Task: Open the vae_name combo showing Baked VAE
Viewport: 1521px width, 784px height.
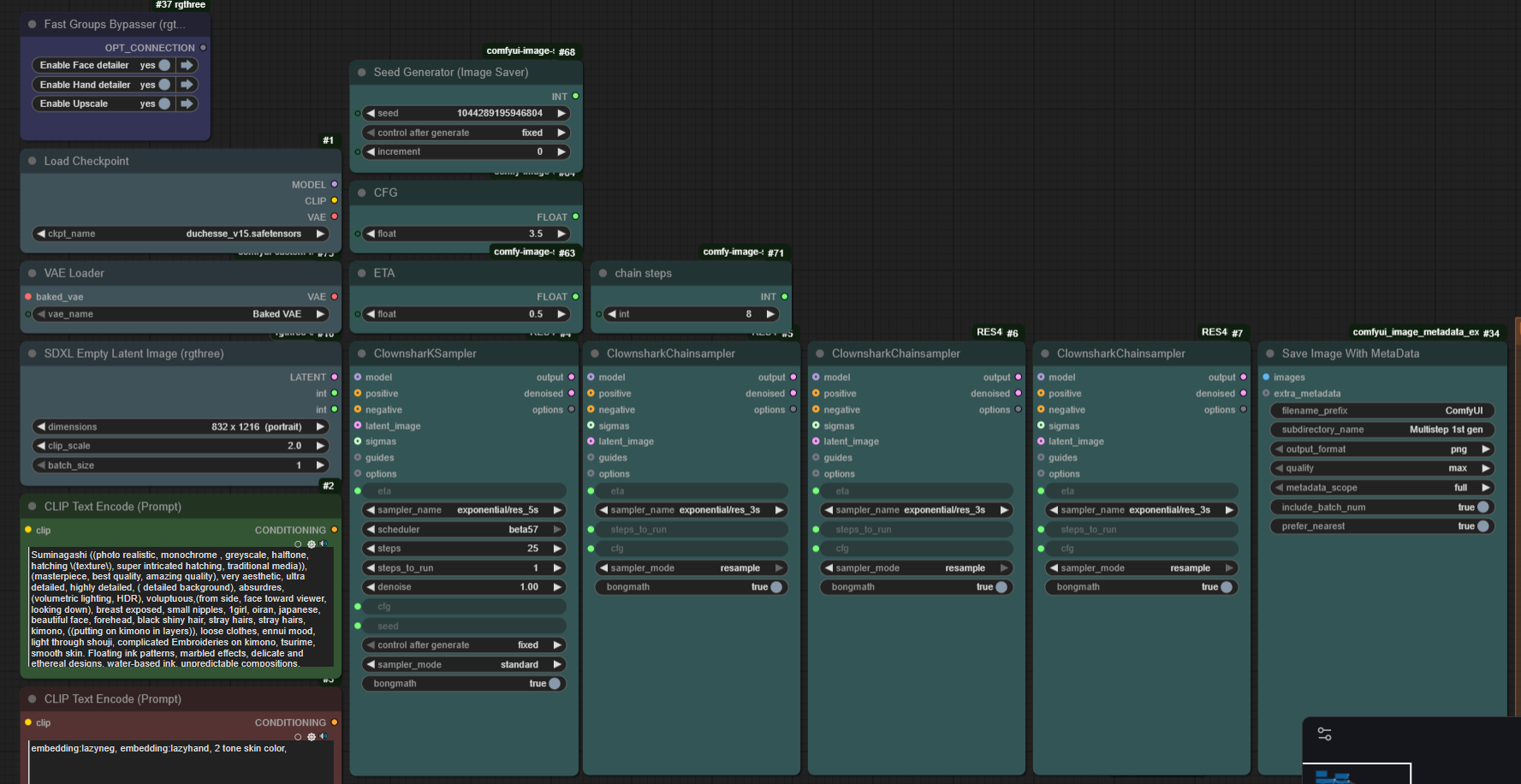Action: [x=181, y=314]
